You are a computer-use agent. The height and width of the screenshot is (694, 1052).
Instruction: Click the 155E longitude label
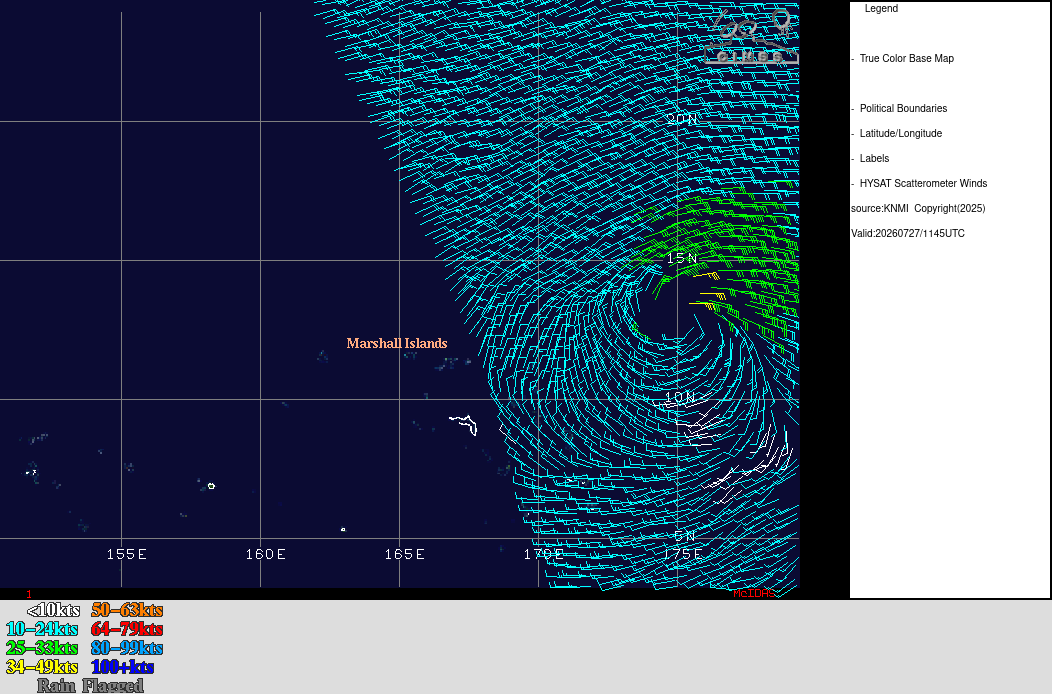[x=127, y=554]
